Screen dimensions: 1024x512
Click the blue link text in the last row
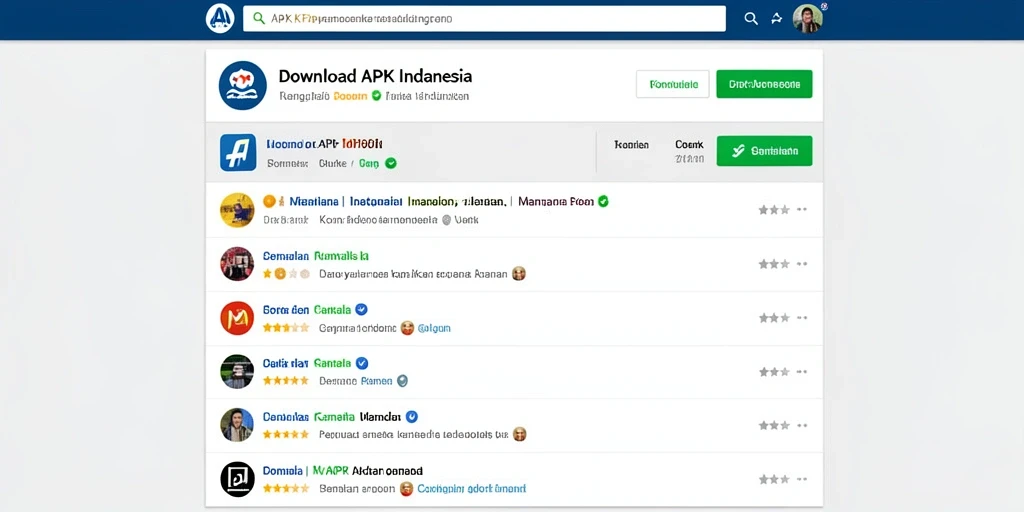click(472, 488)
